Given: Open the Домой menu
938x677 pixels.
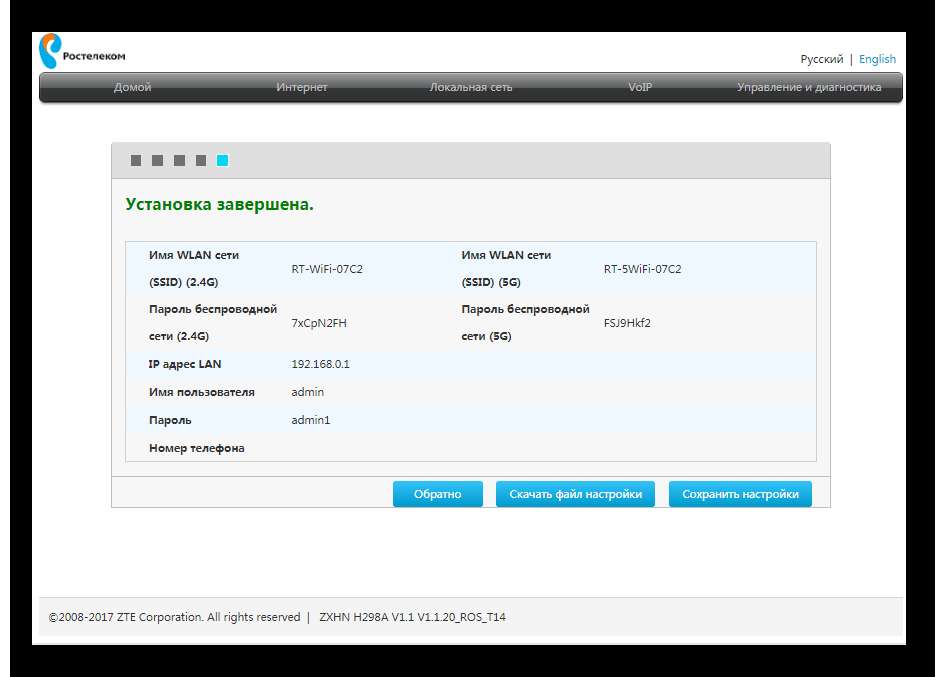Looking at the screenshot, I should (132, 87).
